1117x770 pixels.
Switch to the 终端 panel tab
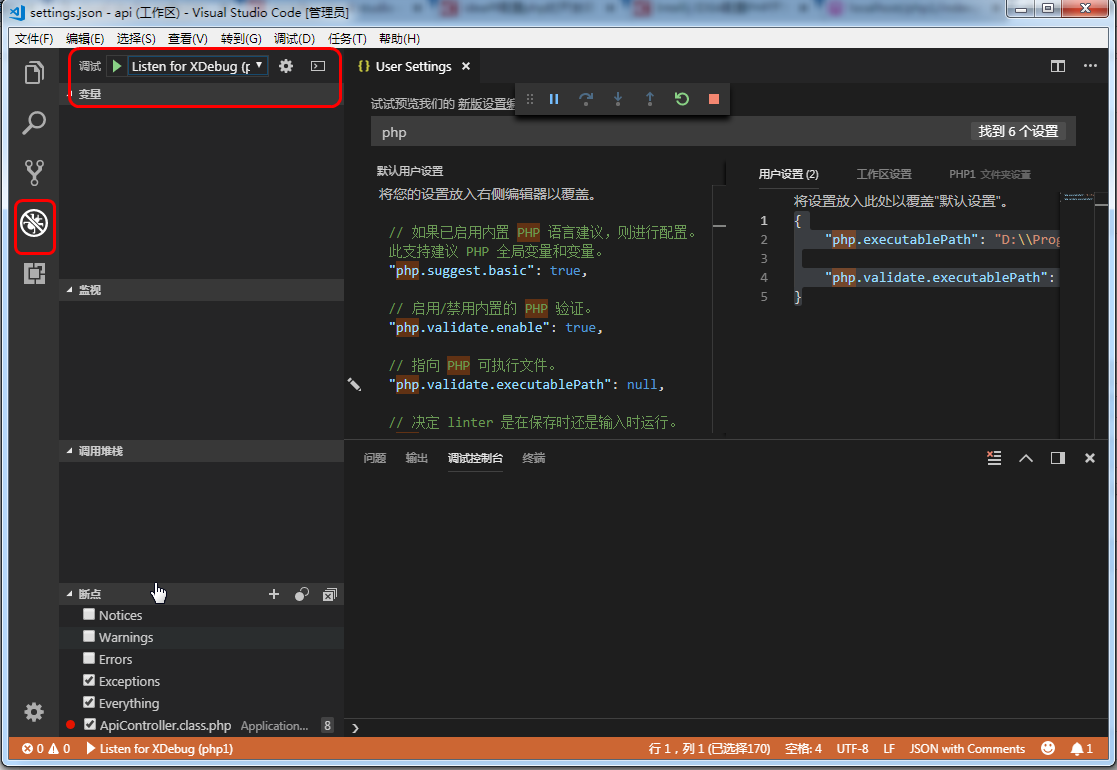click(534, 458)
